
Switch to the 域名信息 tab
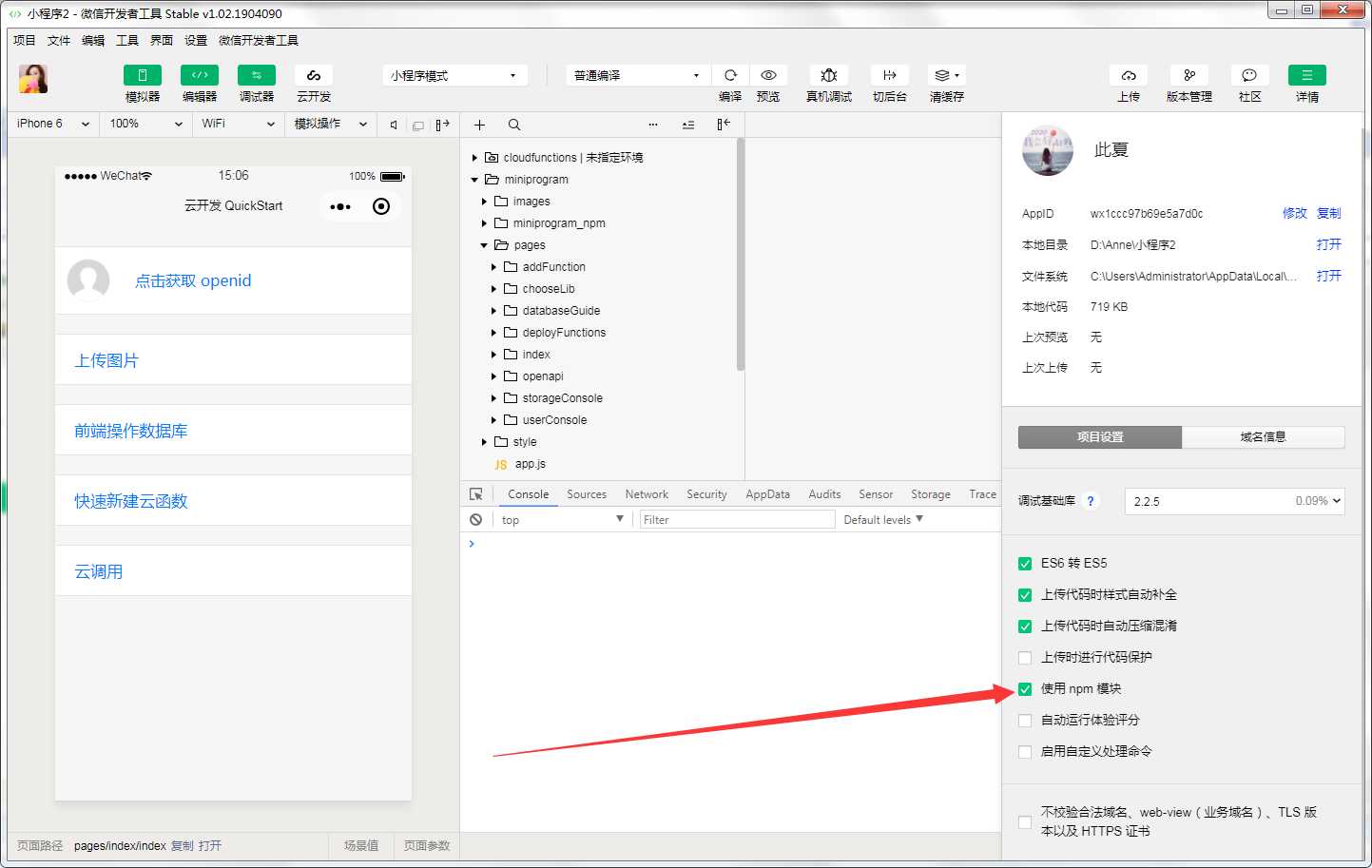pyautogui.click(x=1264, y=437)
